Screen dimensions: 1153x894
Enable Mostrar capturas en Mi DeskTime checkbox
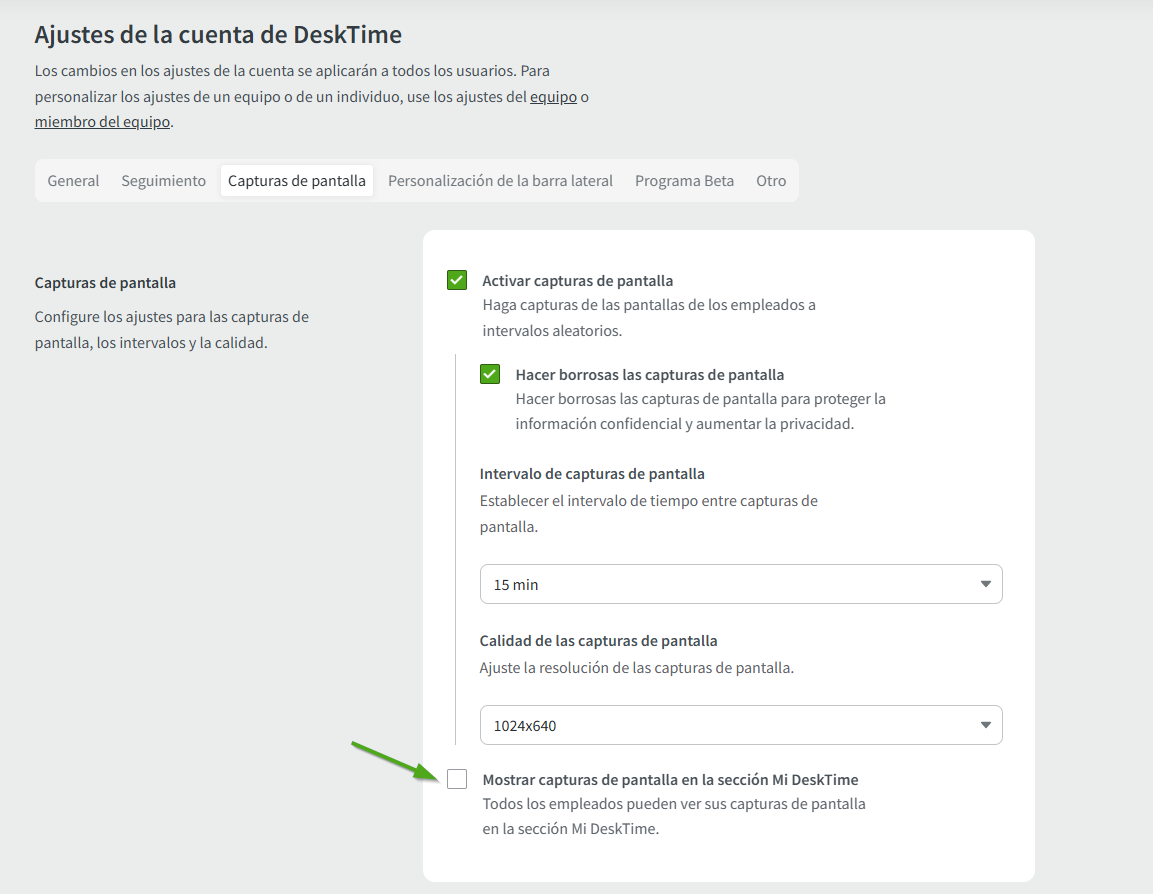pyautogui.click(x=457, y=779)
